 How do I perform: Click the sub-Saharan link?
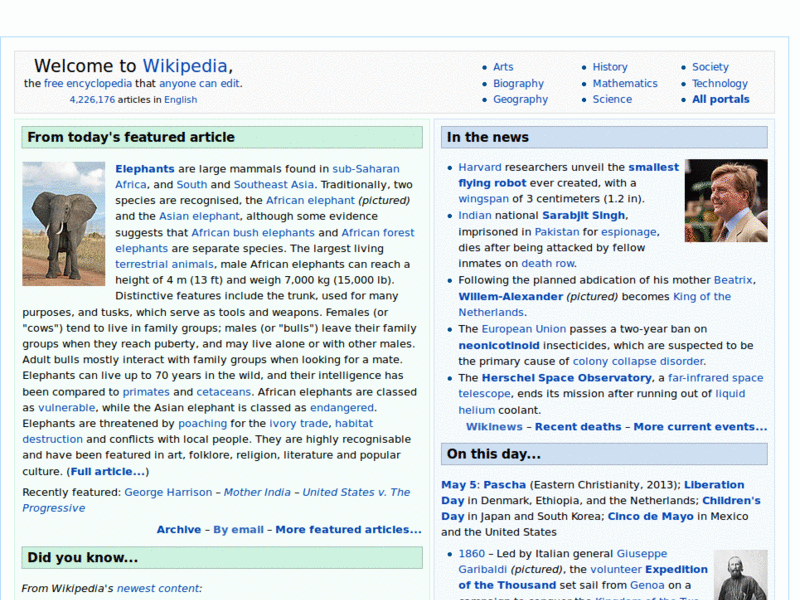pyautogui.click(x=366, y=169)
